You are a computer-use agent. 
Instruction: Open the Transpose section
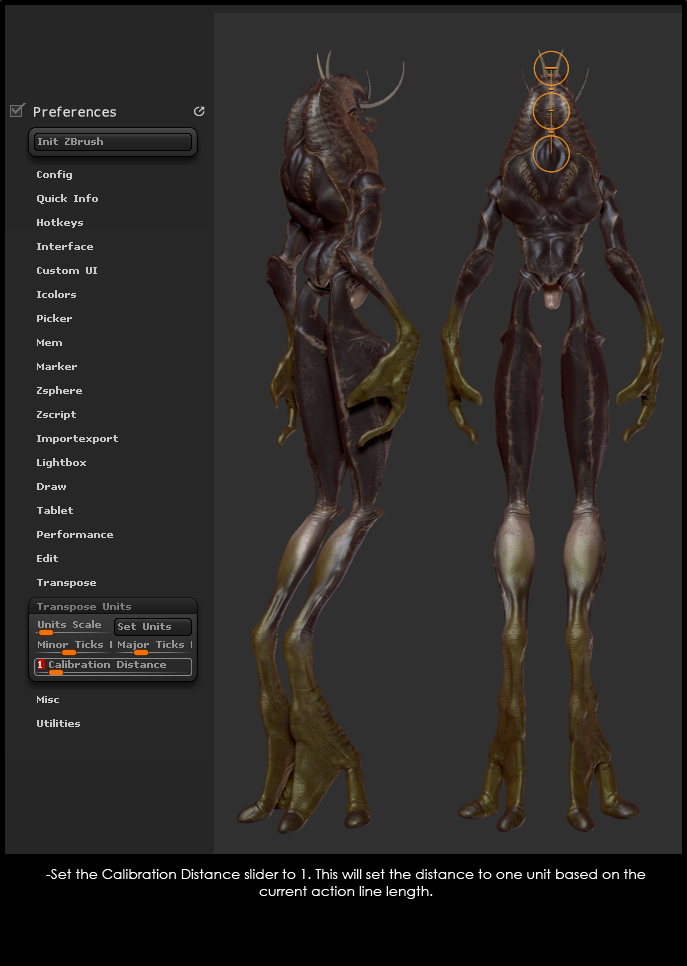point(66,583)
